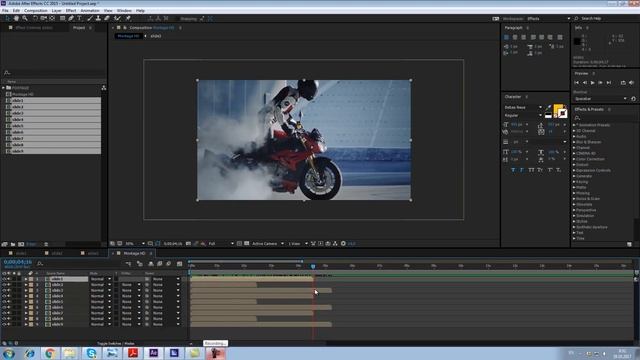Click left align text in Paragraph panel
Viewport: 640px width, 360px height.
pos(506,37)
